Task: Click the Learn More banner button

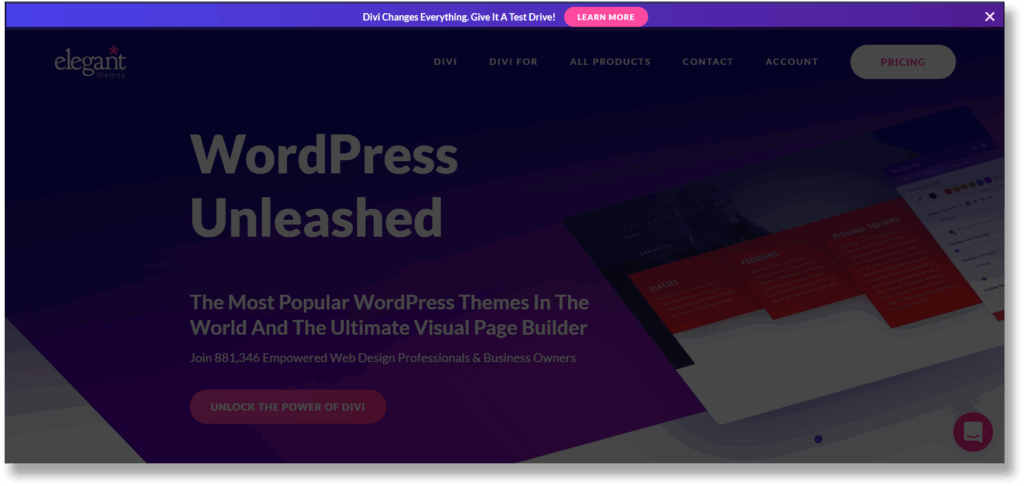Action: click(x=605, y=17)
